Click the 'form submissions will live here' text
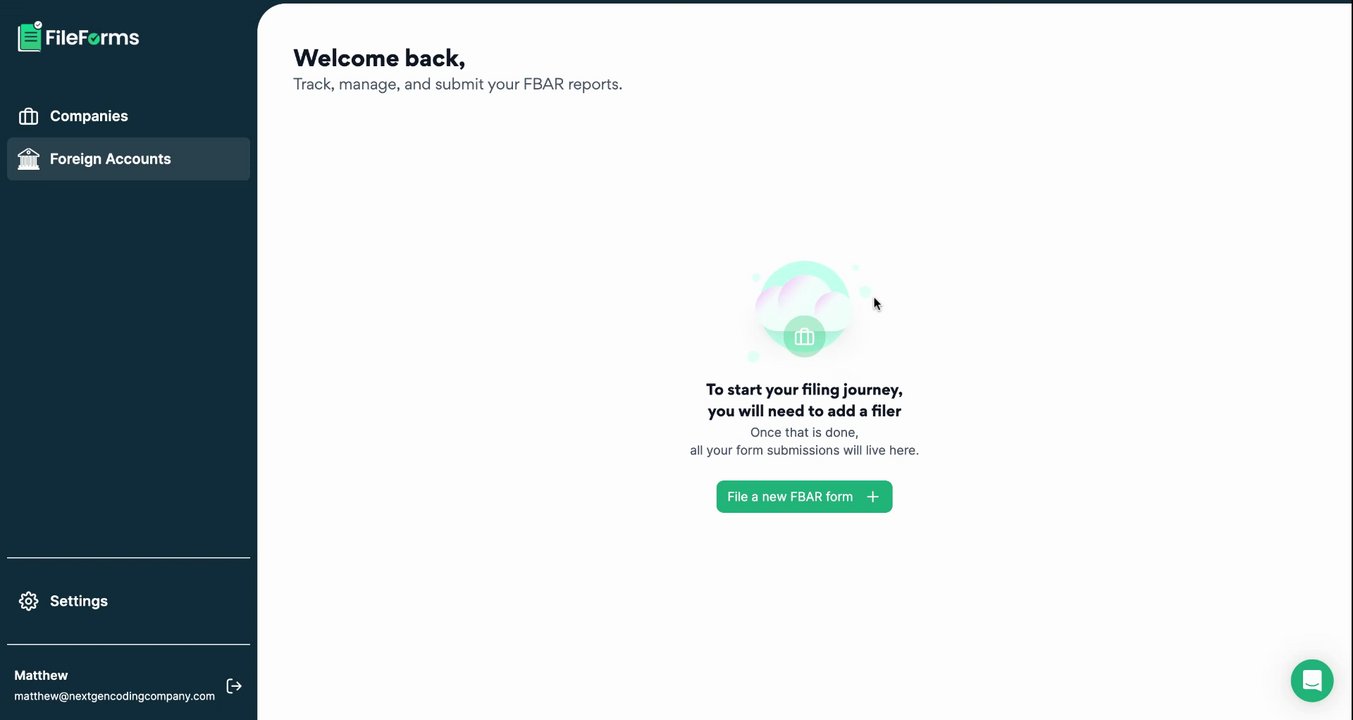 pyautogui.click(x=804, y=450)
